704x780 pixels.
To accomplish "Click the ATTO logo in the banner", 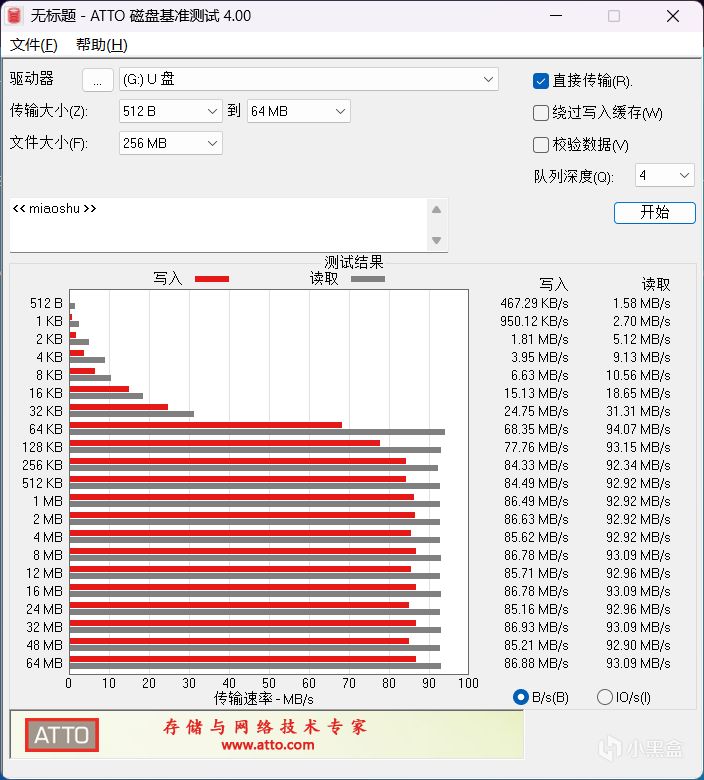I will pyautogui.click(x=62, y=735).
